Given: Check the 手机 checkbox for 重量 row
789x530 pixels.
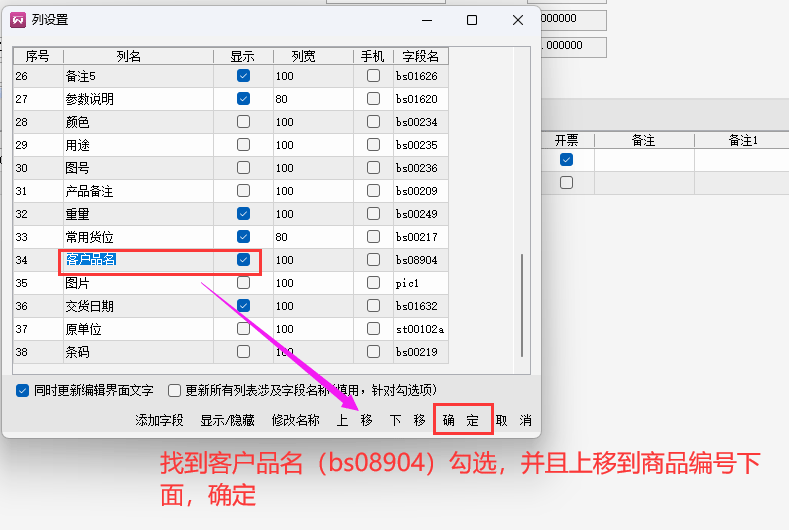Looking at the screenshot, I should (x=373, y=214).
